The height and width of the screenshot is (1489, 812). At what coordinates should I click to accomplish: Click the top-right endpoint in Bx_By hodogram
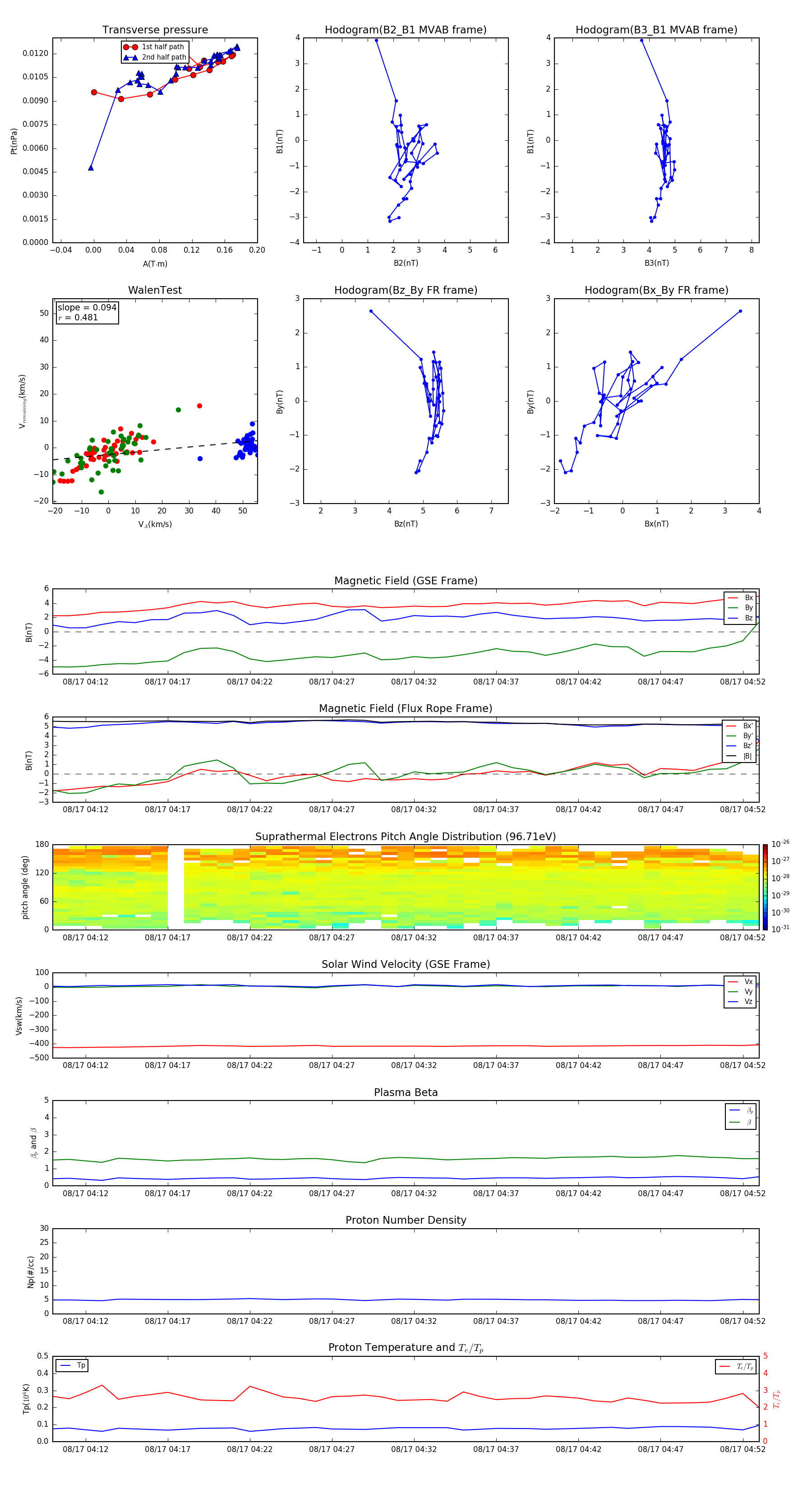740,311
